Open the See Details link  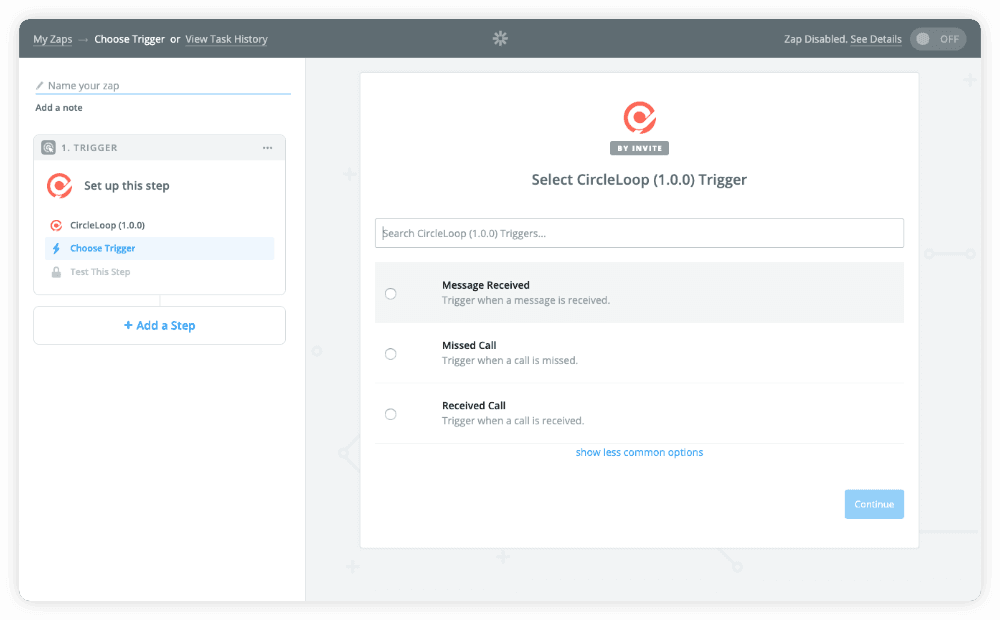pos(876,39)
